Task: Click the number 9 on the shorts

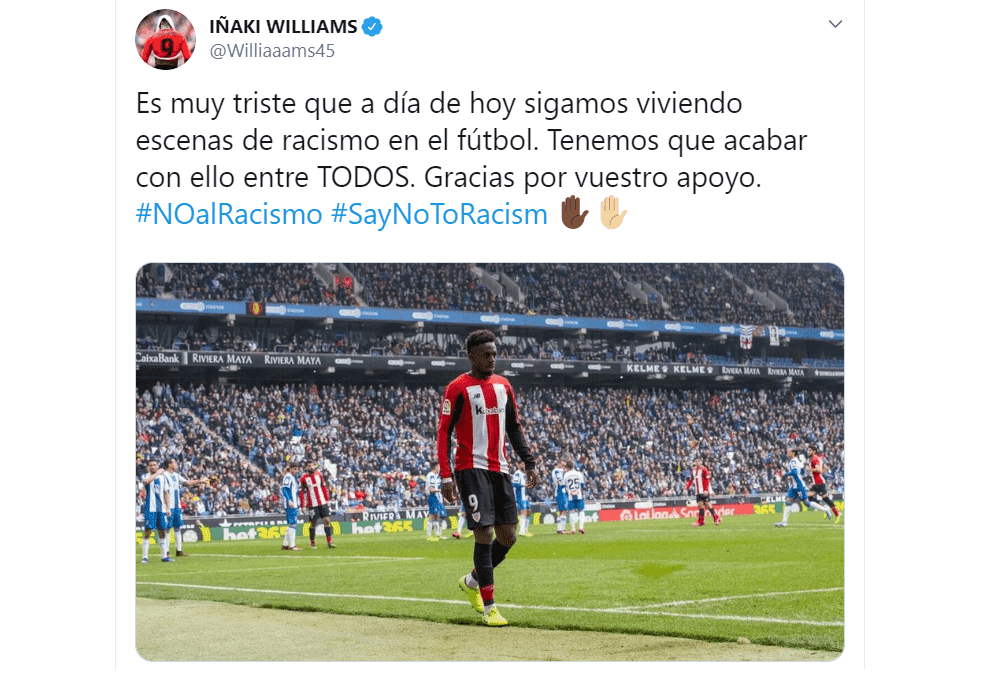Action: [473, 503]
